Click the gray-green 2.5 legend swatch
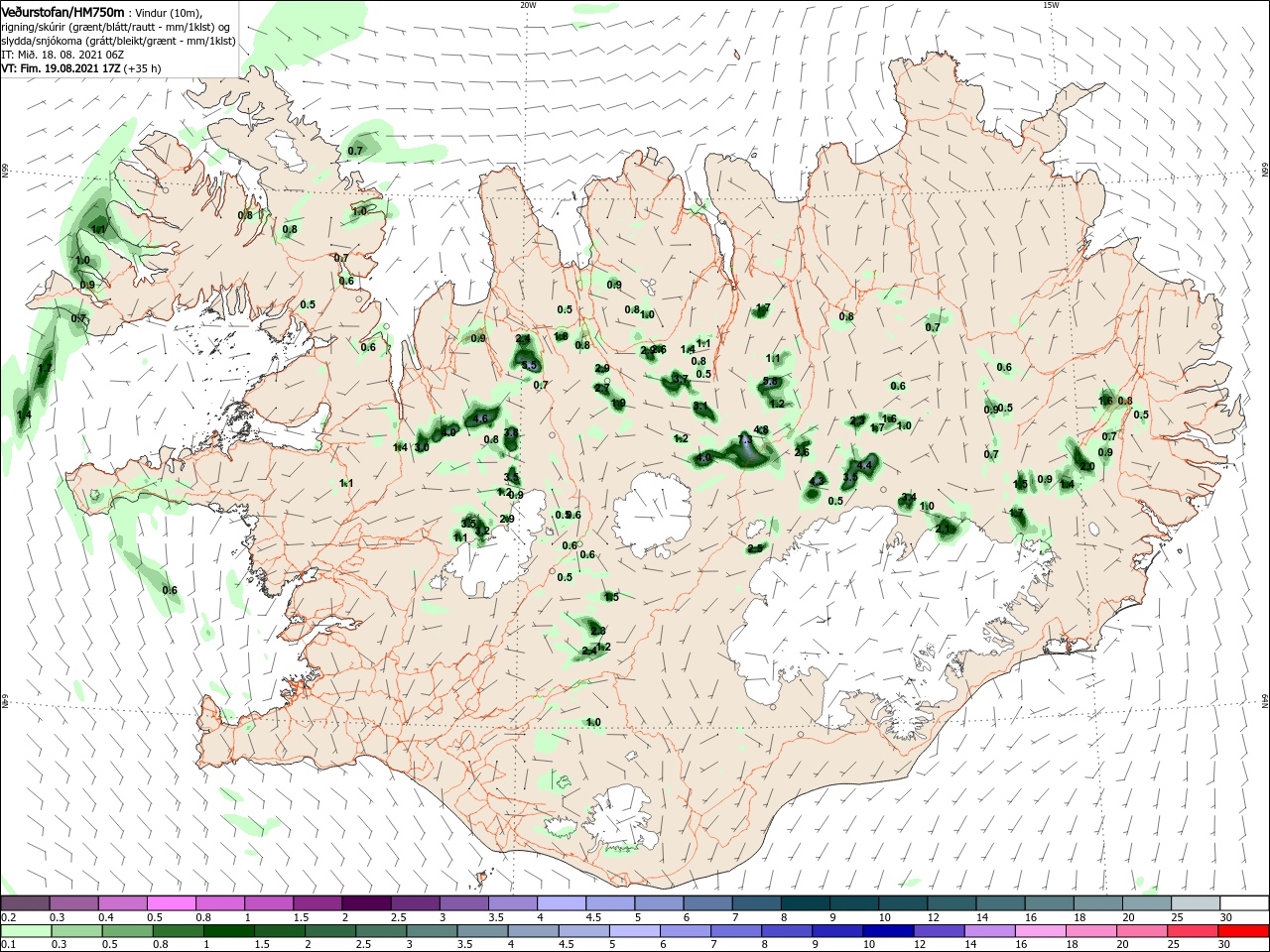This screenshot has height=952, width=1270. coord(380,931)
